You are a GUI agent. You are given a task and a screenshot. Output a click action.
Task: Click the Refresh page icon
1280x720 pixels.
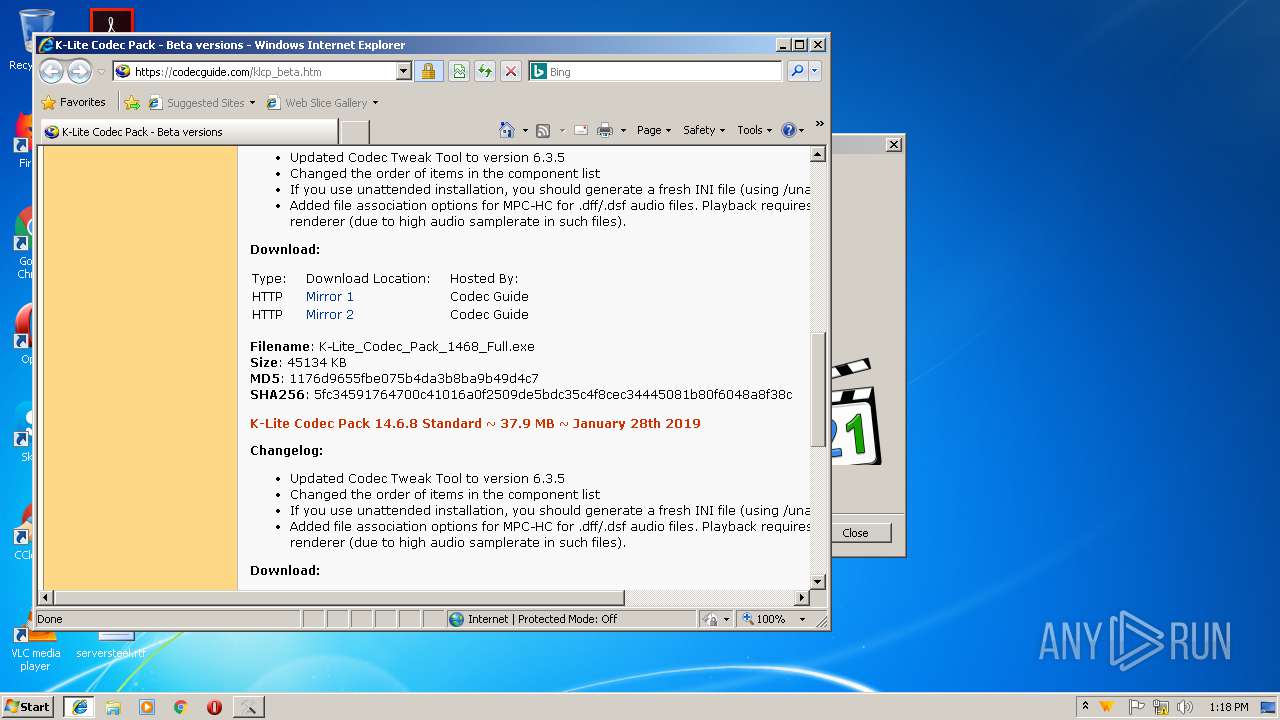pos(485,71)
